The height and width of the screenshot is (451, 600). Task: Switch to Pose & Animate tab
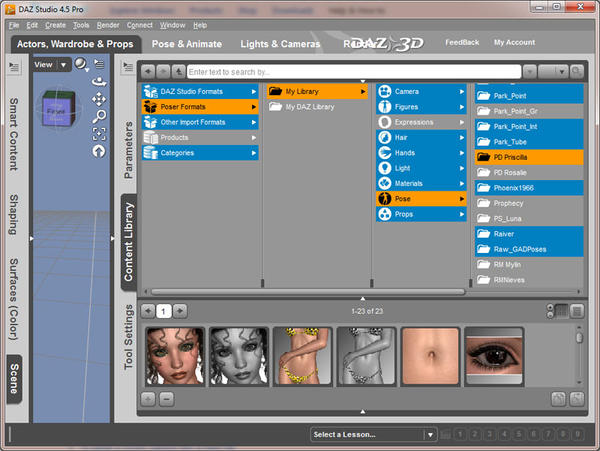coord(187,44)
